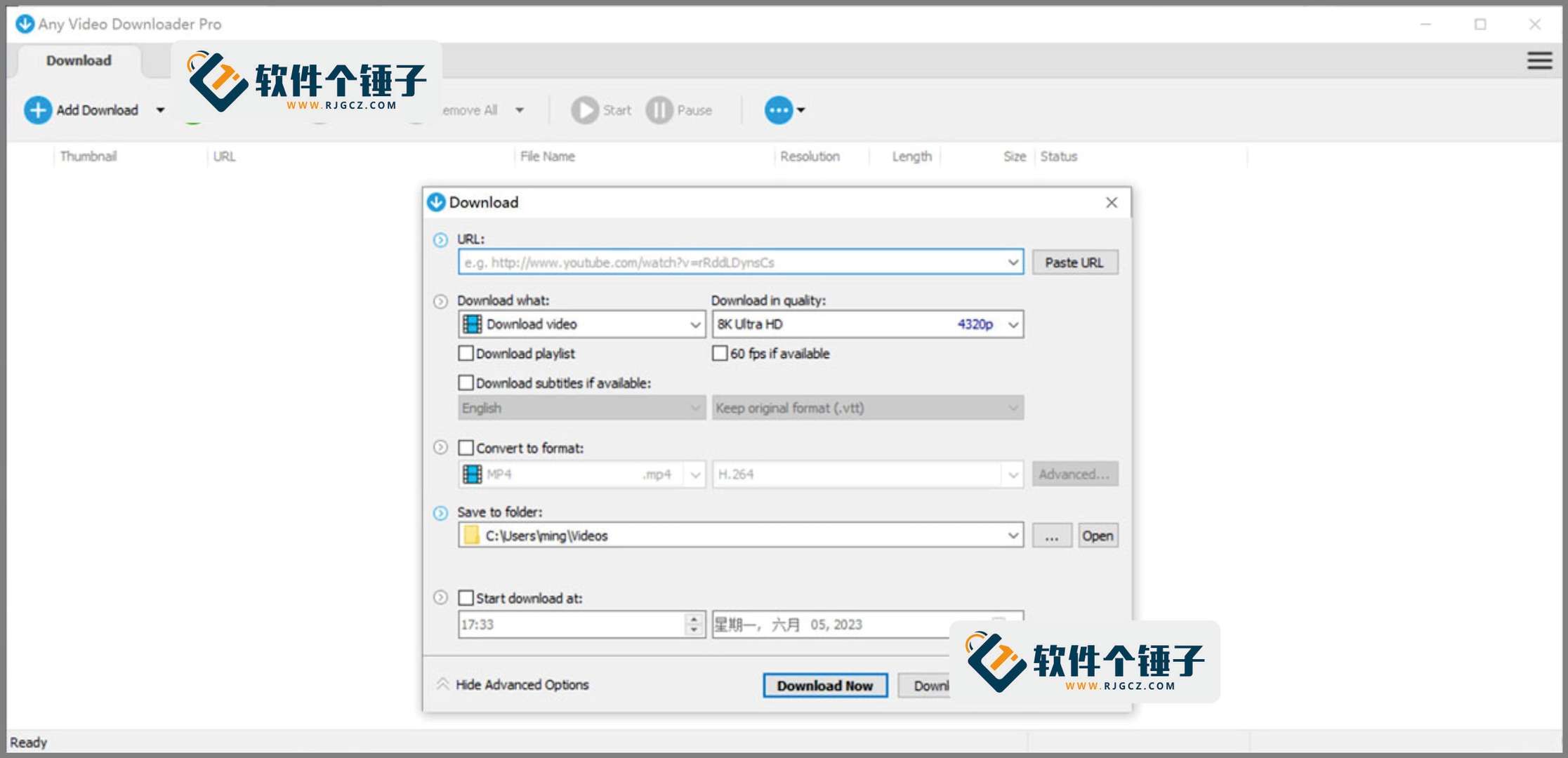This screenshot has width=1568, height=758.
Task: Click the Any Video Downloader Pro app icon
Action: pos(24,23)
